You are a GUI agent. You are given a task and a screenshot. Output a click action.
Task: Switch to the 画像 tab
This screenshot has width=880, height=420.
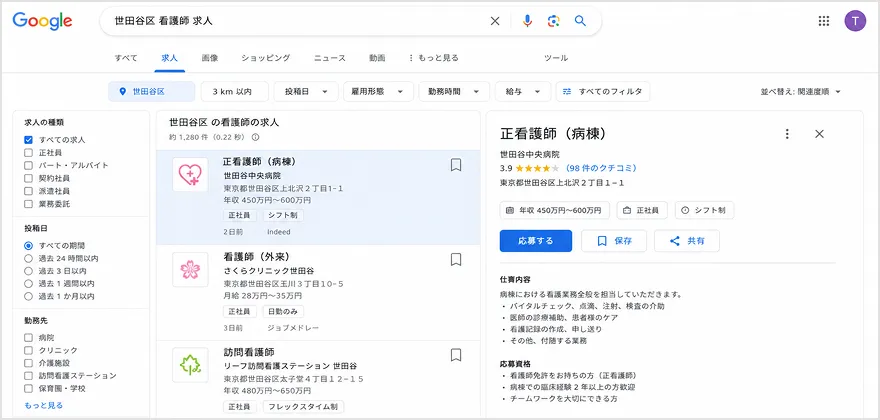click(x=210, y=58)
